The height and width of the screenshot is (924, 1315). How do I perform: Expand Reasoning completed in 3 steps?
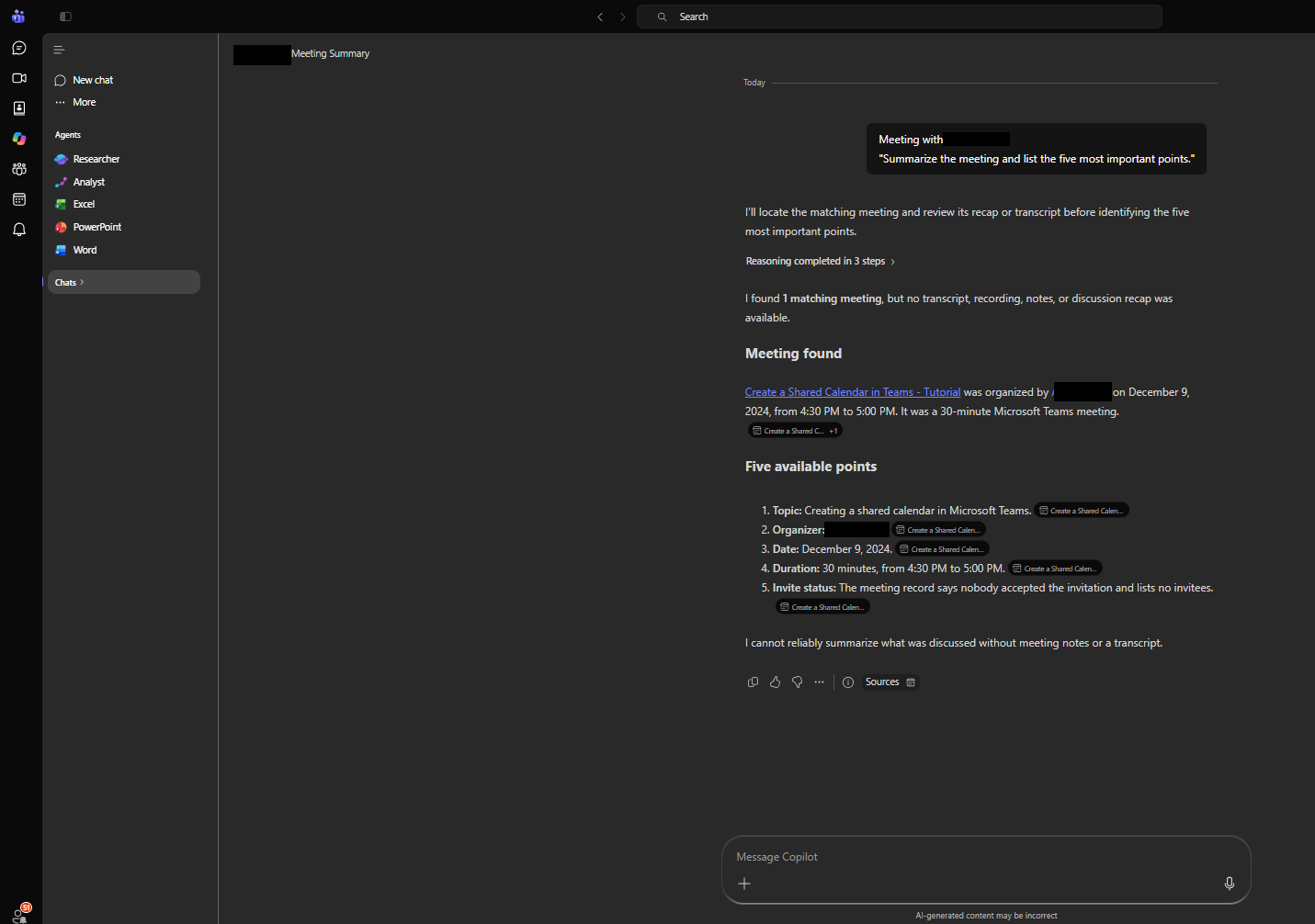[820, 261]
